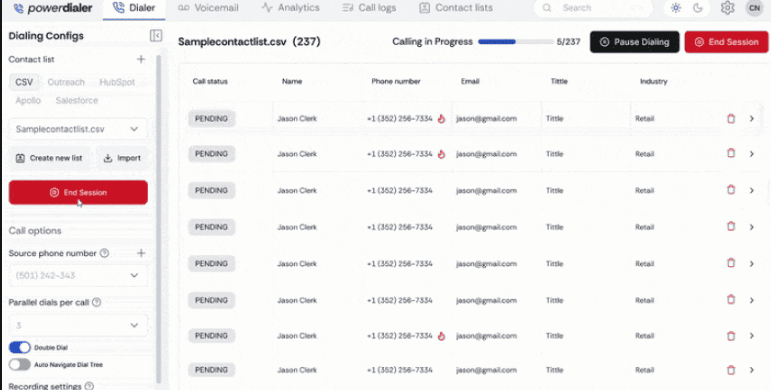
Task: Enable Auto Navigate Dial Tree switch
Action: tap(20, 365)
